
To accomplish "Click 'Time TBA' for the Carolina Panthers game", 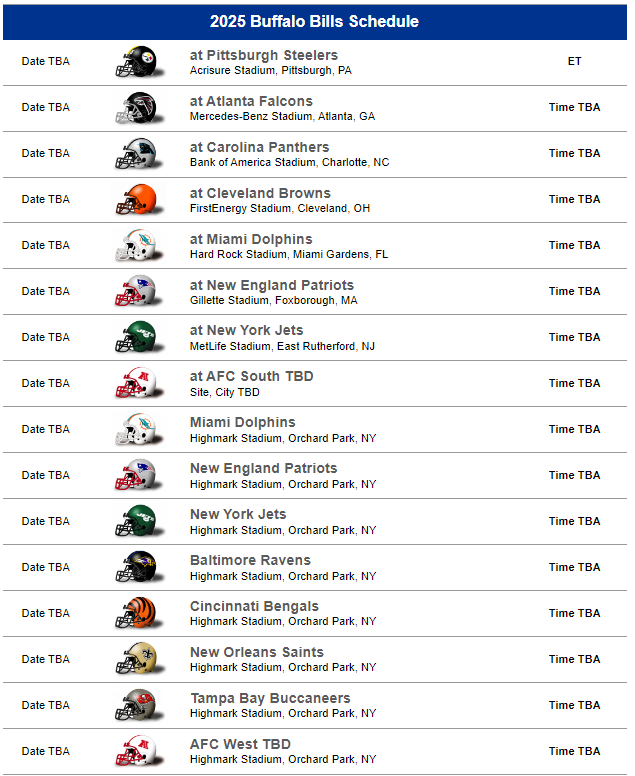I will click(574, 154).
